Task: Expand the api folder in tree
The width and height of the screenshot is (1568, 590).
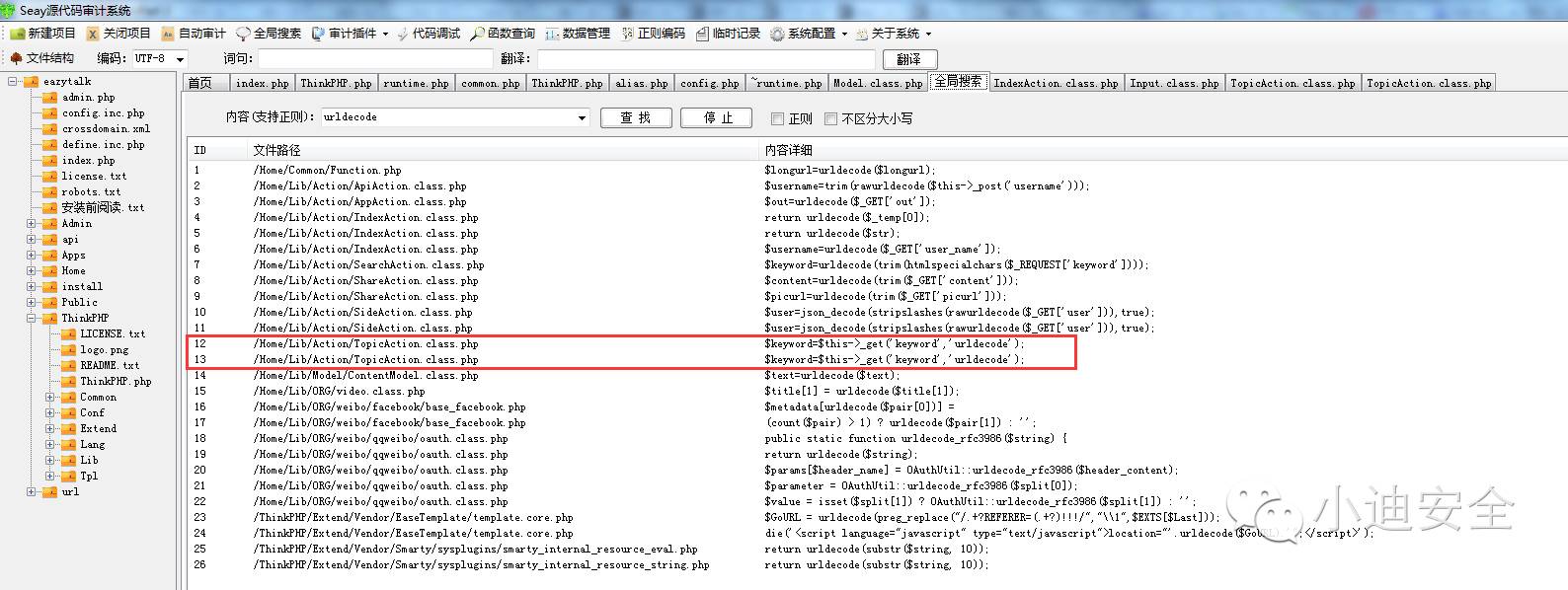Action: coord(31,240)
